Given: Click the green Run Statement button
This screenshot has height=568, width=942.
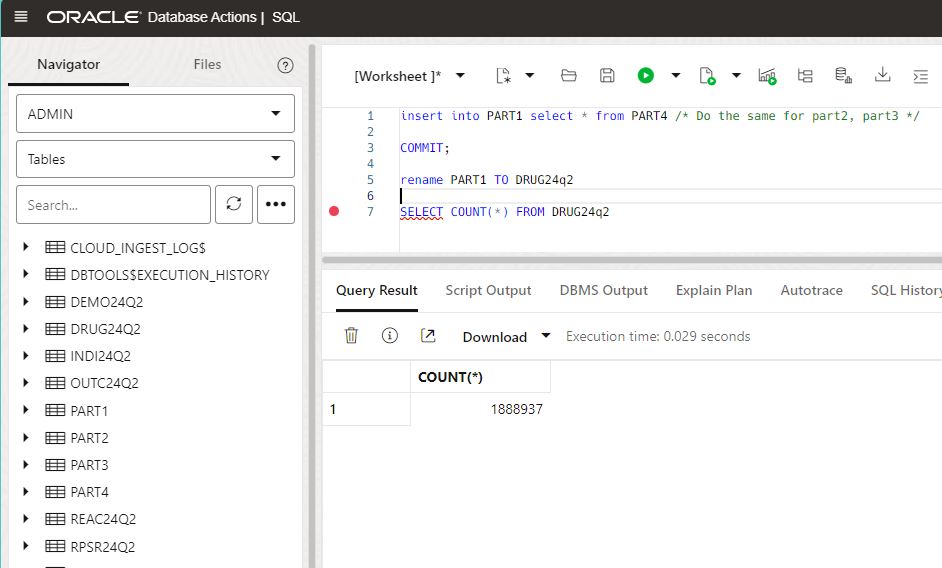Looking at the screenshot, I should (646, 76).
